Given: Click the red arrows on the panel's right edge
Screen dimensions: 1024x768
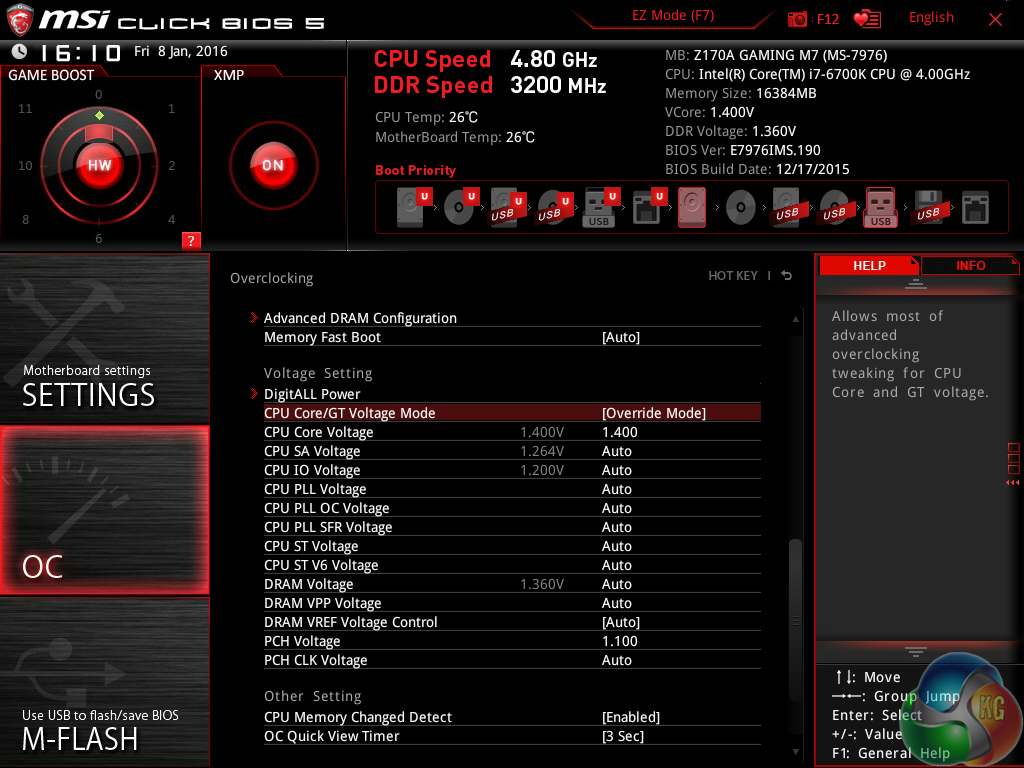Looking at the screenshot, I should coord(1013,482).
